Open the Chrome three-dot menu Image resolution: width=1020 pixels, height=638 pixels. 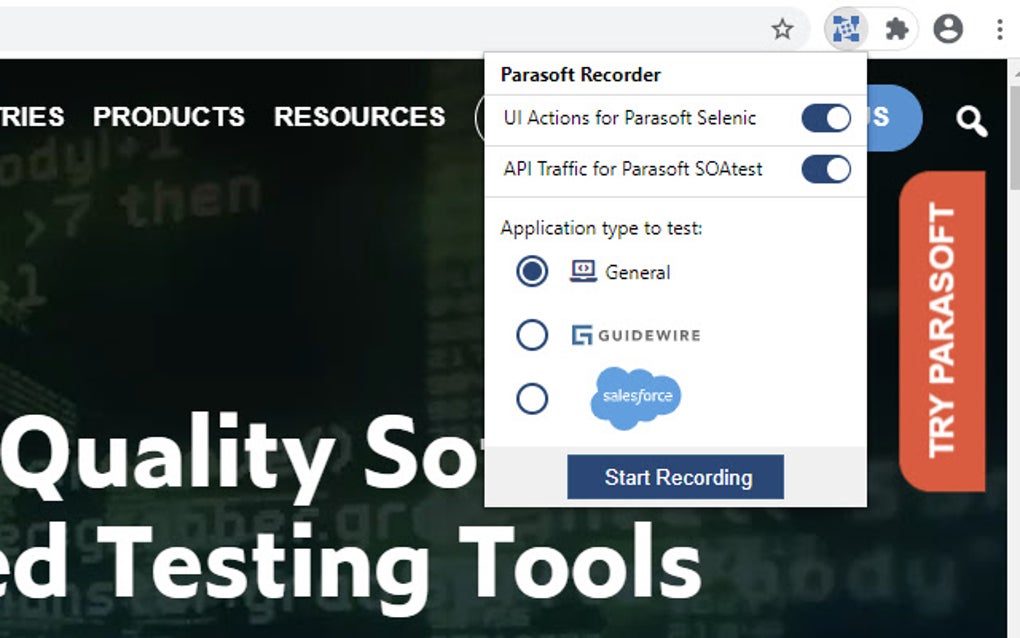(999, 29)
